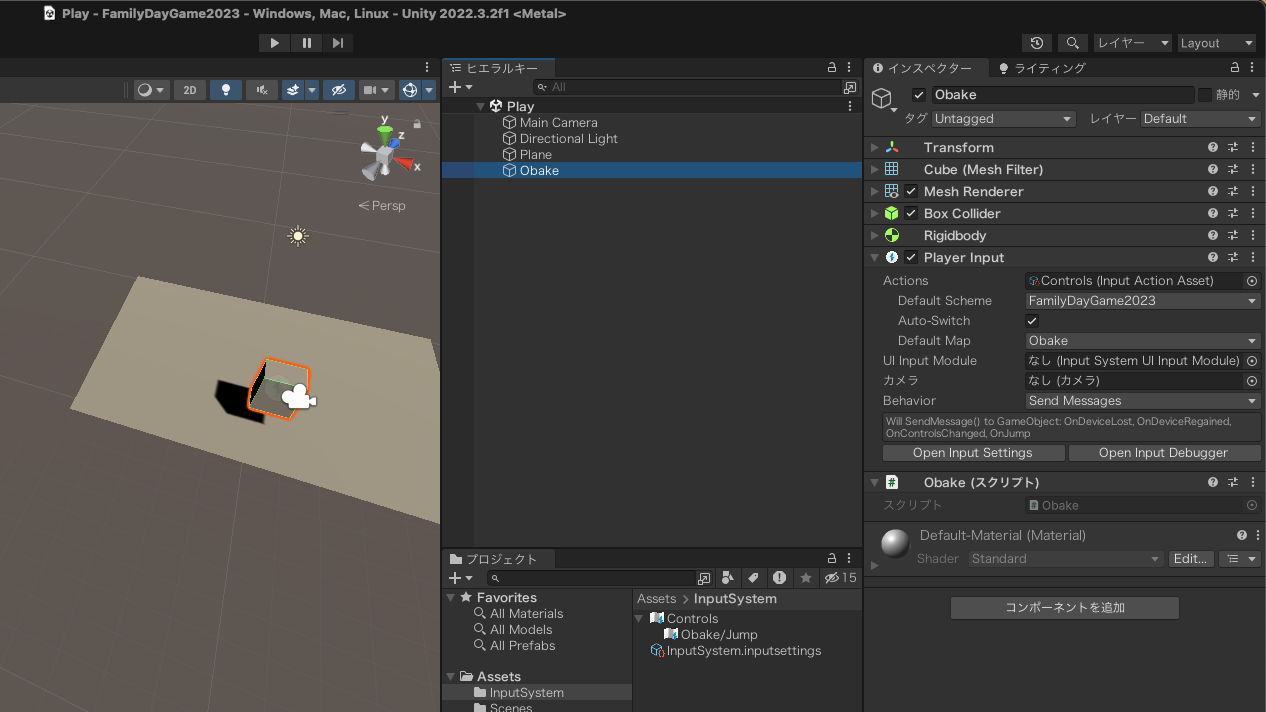Open the Behavior dropdown set to Send Messages
The height and width of the screenshot is (712, 1266).
point(1141,400)
